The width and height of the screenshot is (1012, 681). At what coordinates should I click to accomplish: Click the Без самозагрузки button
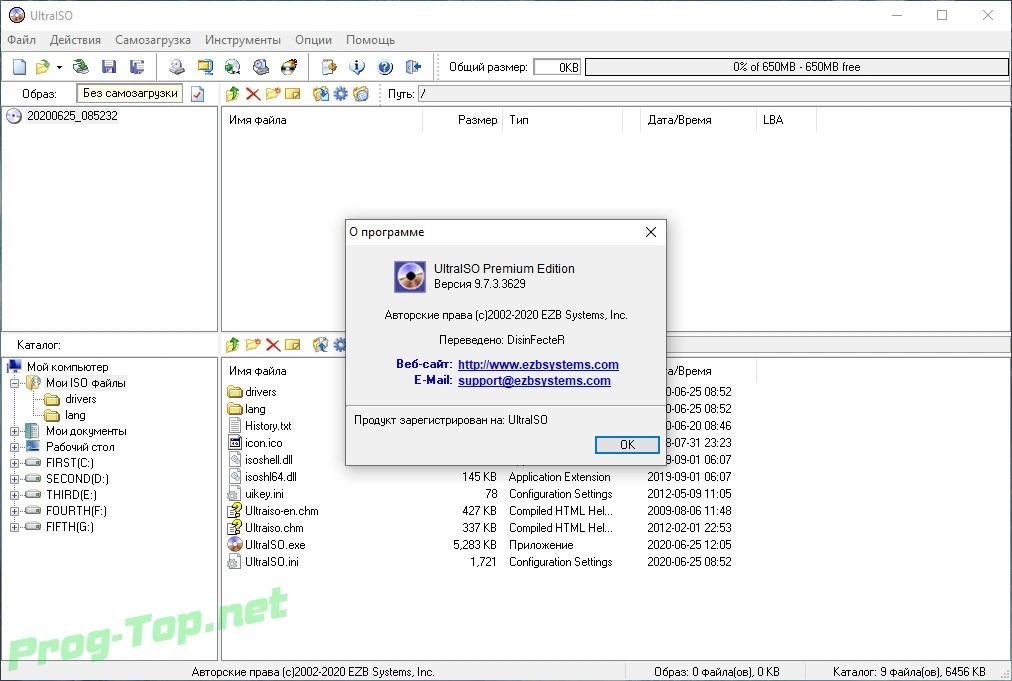tap(130, 94)
